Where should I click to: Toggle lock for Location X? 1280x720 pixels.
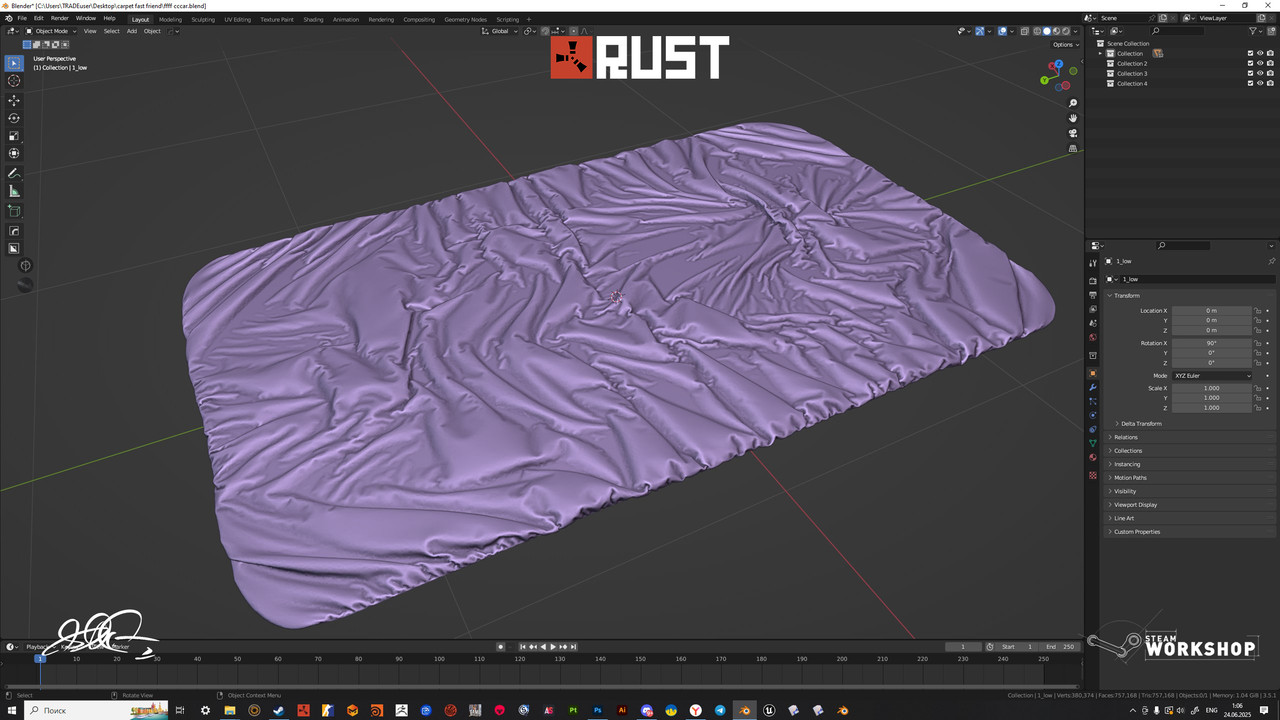coord(1258,311)
